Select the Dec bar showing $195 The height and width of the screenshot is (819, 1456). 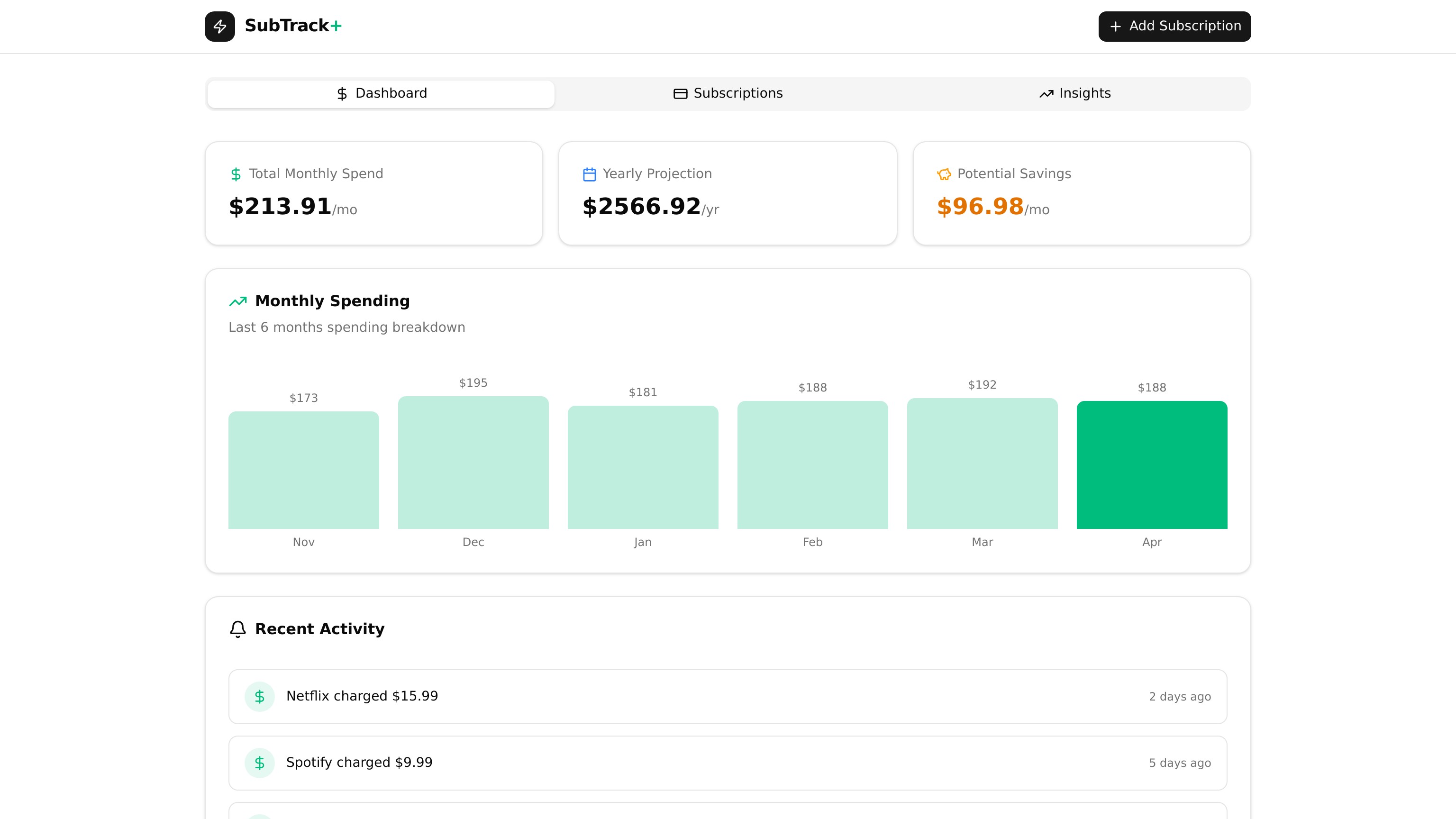pos(473,463)
